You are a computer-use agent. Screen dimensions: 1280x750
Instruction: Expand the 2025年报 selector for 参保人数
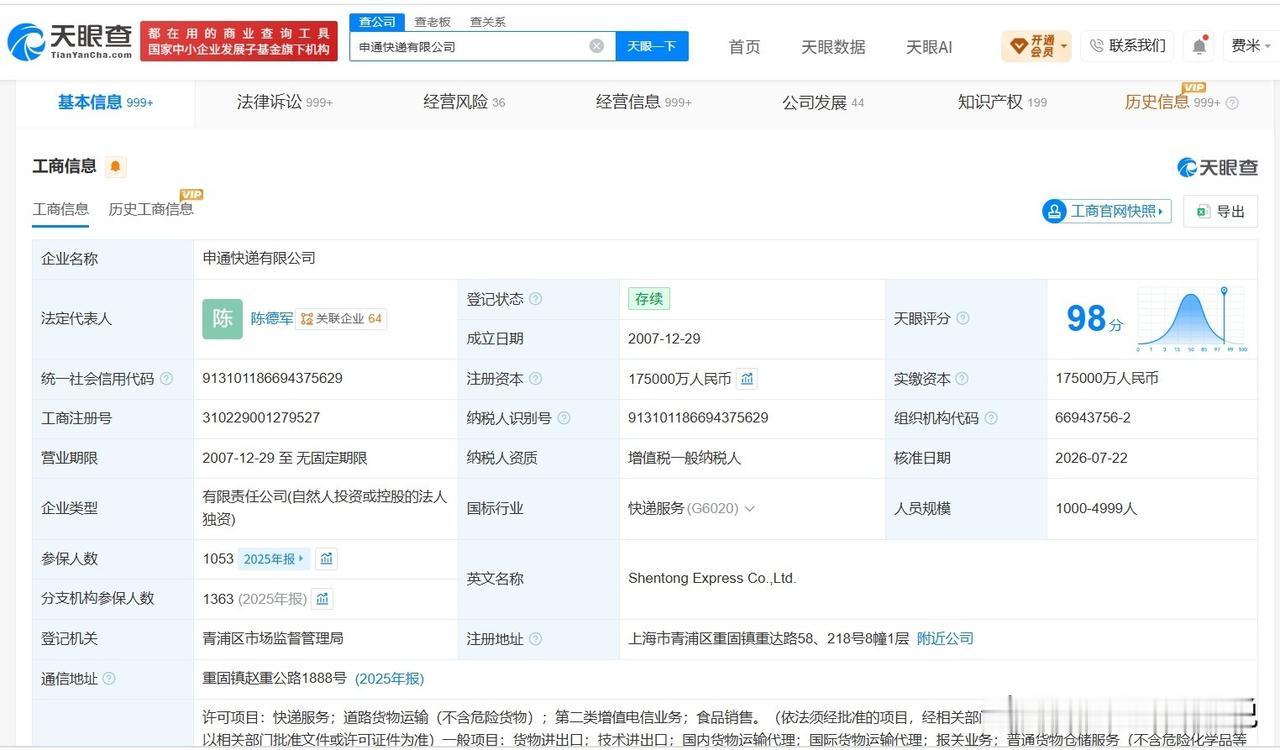[274, 559]
